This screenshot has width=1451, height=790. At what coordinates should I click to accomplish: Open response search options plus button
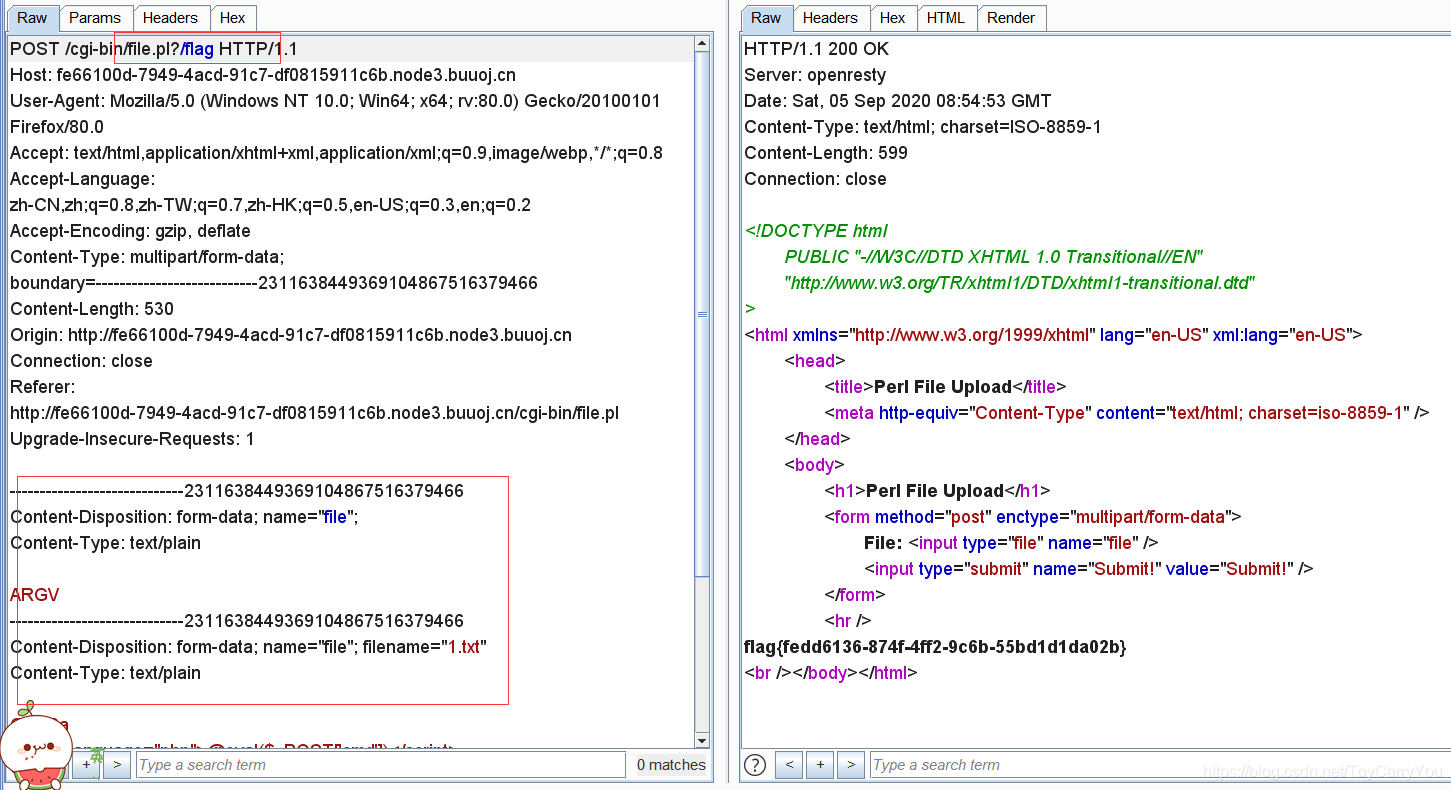click(820, 765)
